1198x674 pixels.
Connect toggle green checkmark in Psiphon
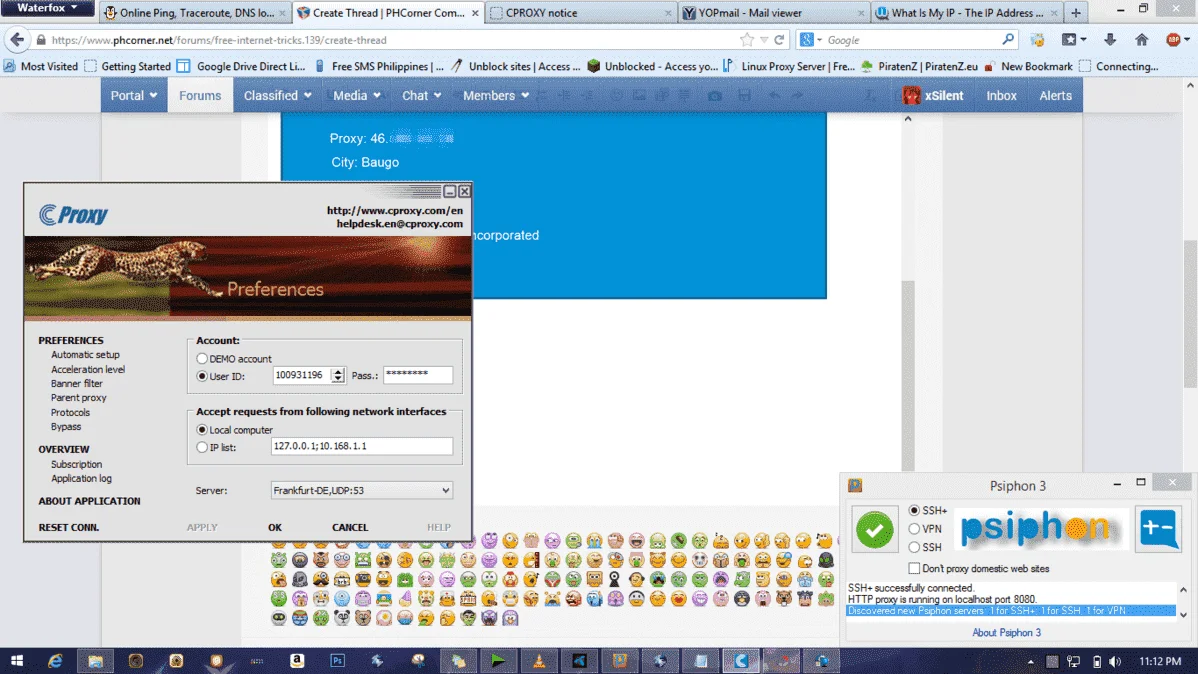(x=874, y=529)
